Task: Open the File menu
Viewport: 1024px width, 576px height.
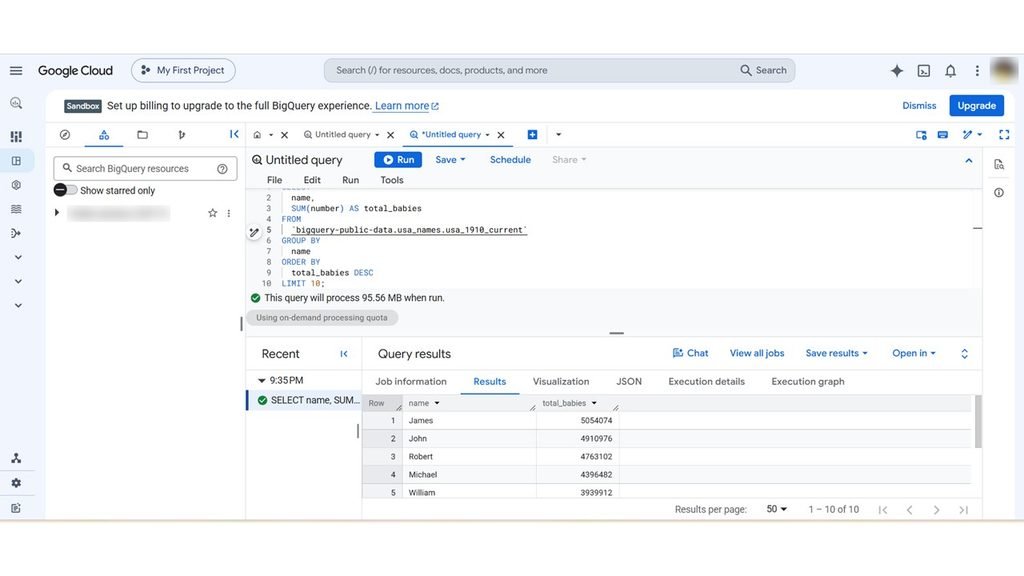Action: (274, 180)
